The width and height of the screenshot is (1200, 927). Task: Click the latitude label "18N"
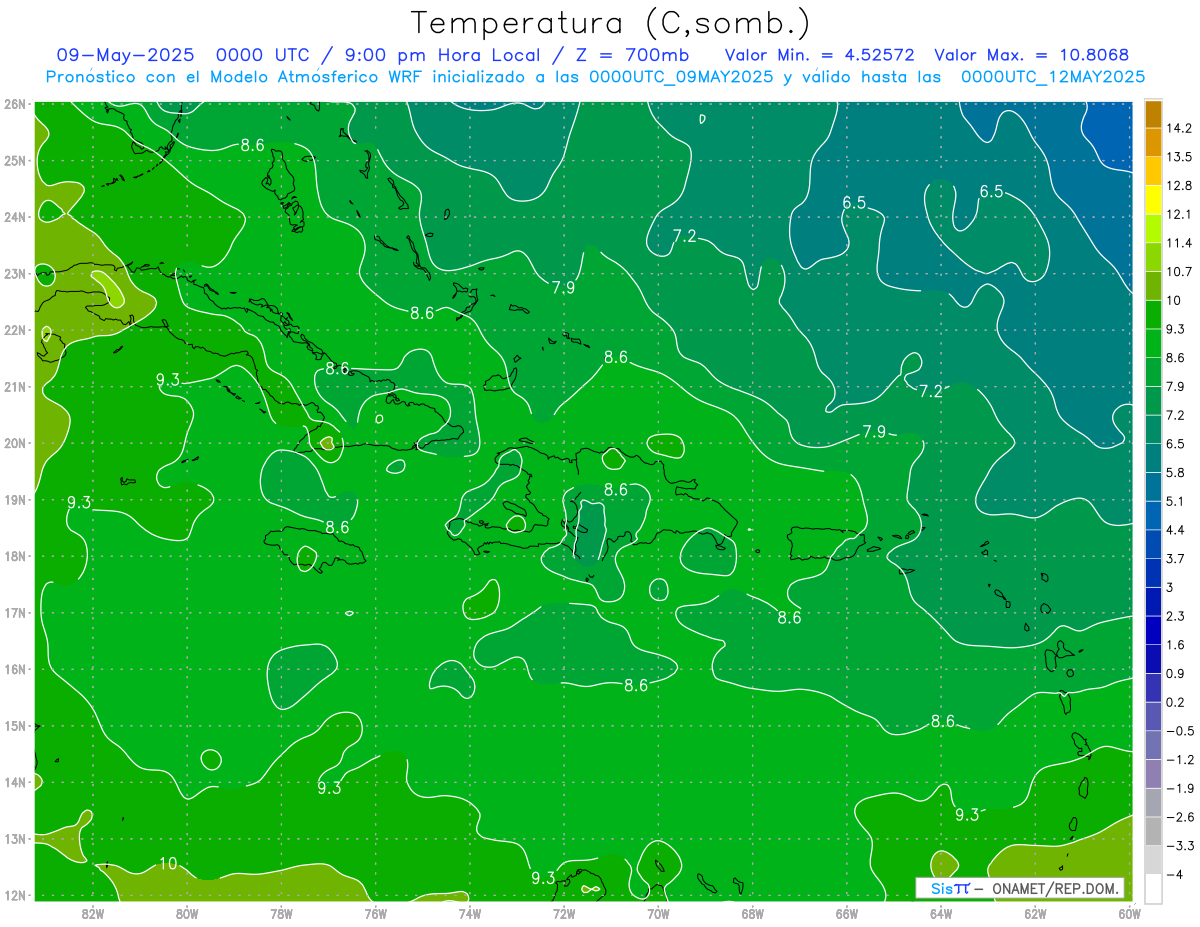(14, 556)
